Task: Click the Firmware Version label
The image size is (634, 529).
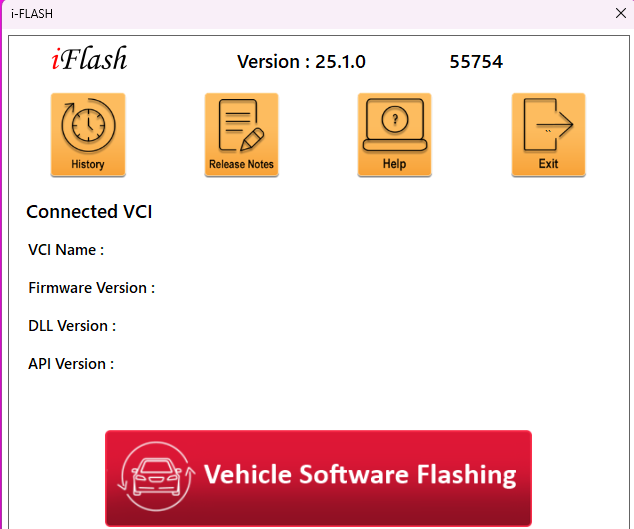Action: pos(91,288)
